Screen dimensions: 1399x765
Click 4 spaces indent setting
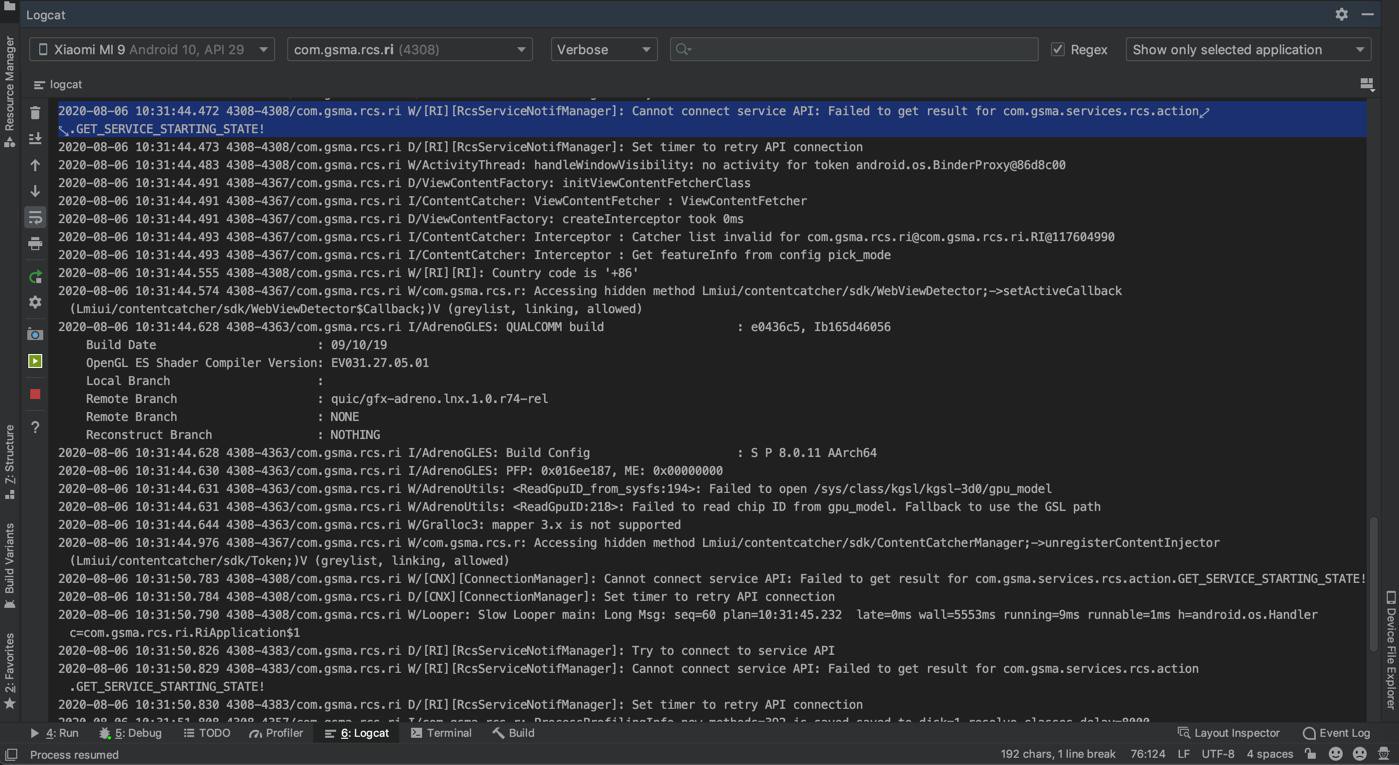1270,754
